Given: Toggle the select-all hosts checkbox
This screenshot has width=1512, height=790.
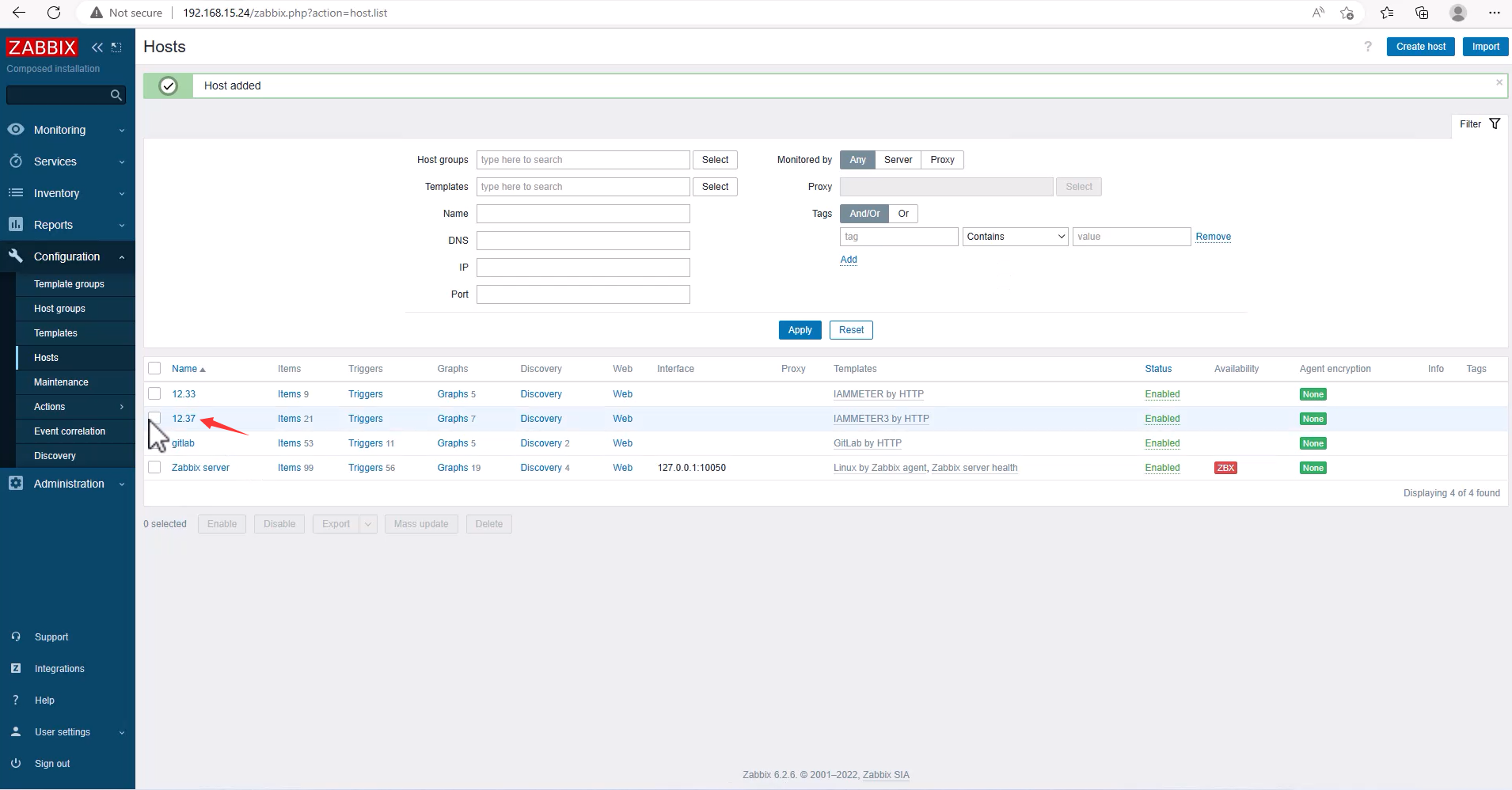Looking at the screenshot, I should 154,368.
